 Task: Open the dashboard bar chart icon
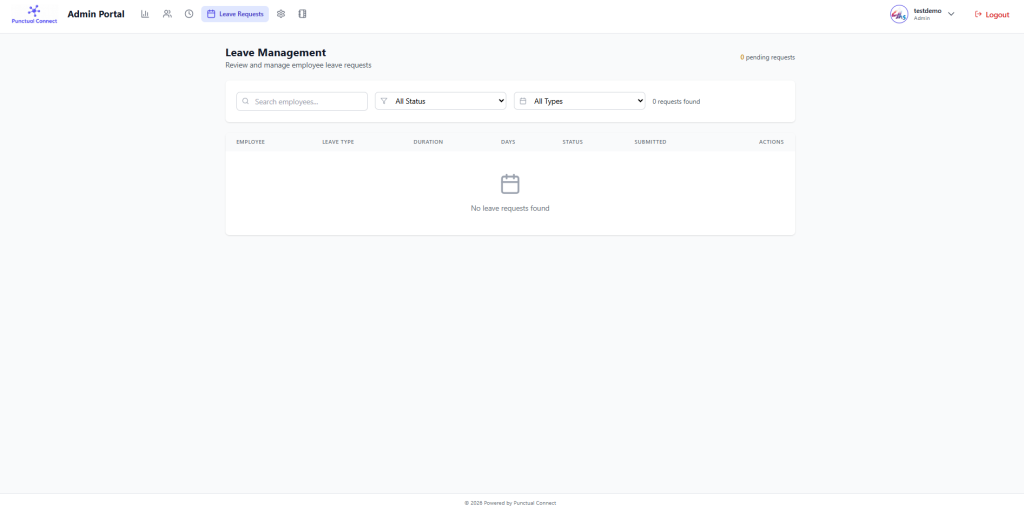click(x=145, y=14)
